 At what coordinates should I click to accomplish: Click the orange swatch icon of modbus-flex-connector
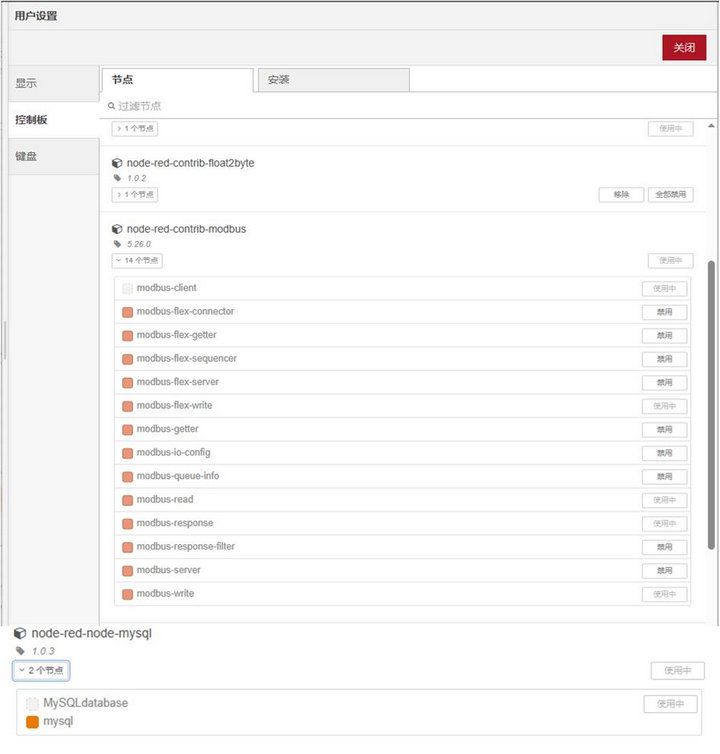pyautogui.click(x=127, y=312)
